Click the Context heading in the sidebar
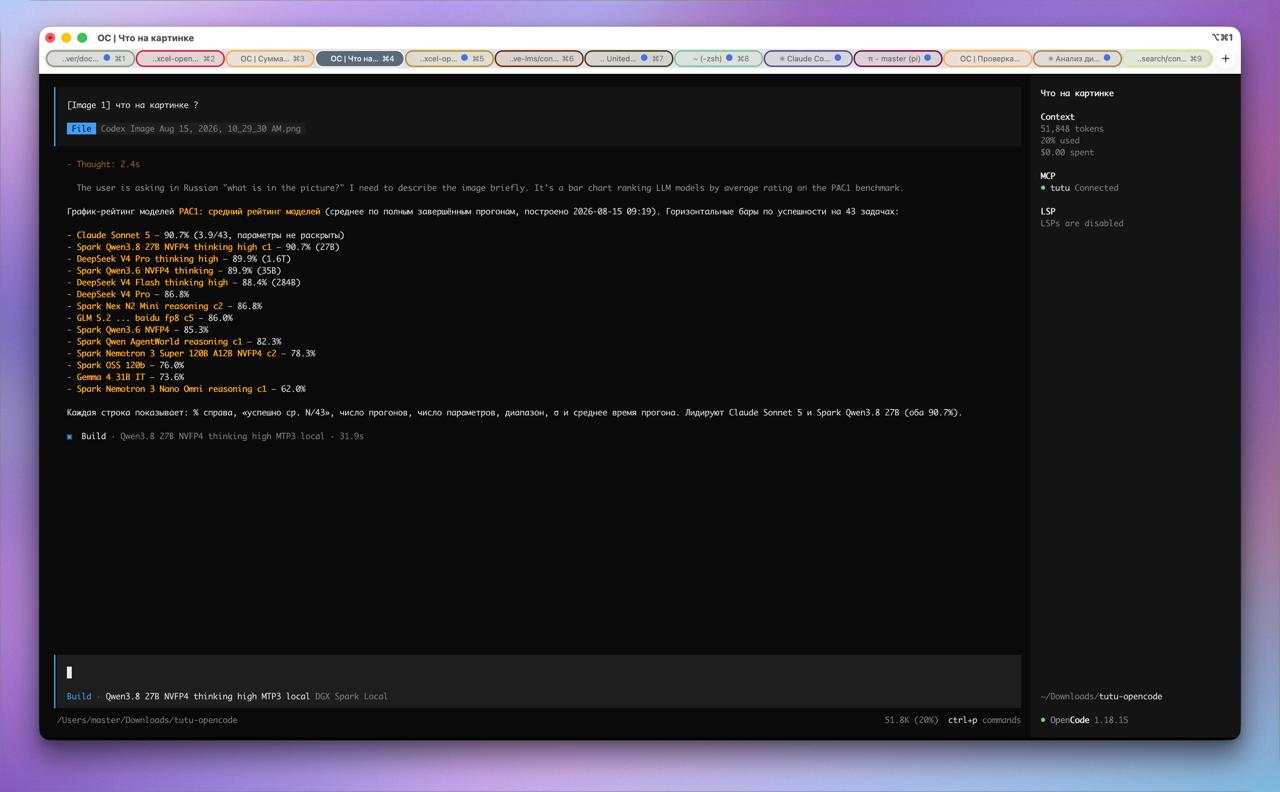The height and width of the screenshot is (792, 1280). pyautogui.click(x=1057, y=117)
